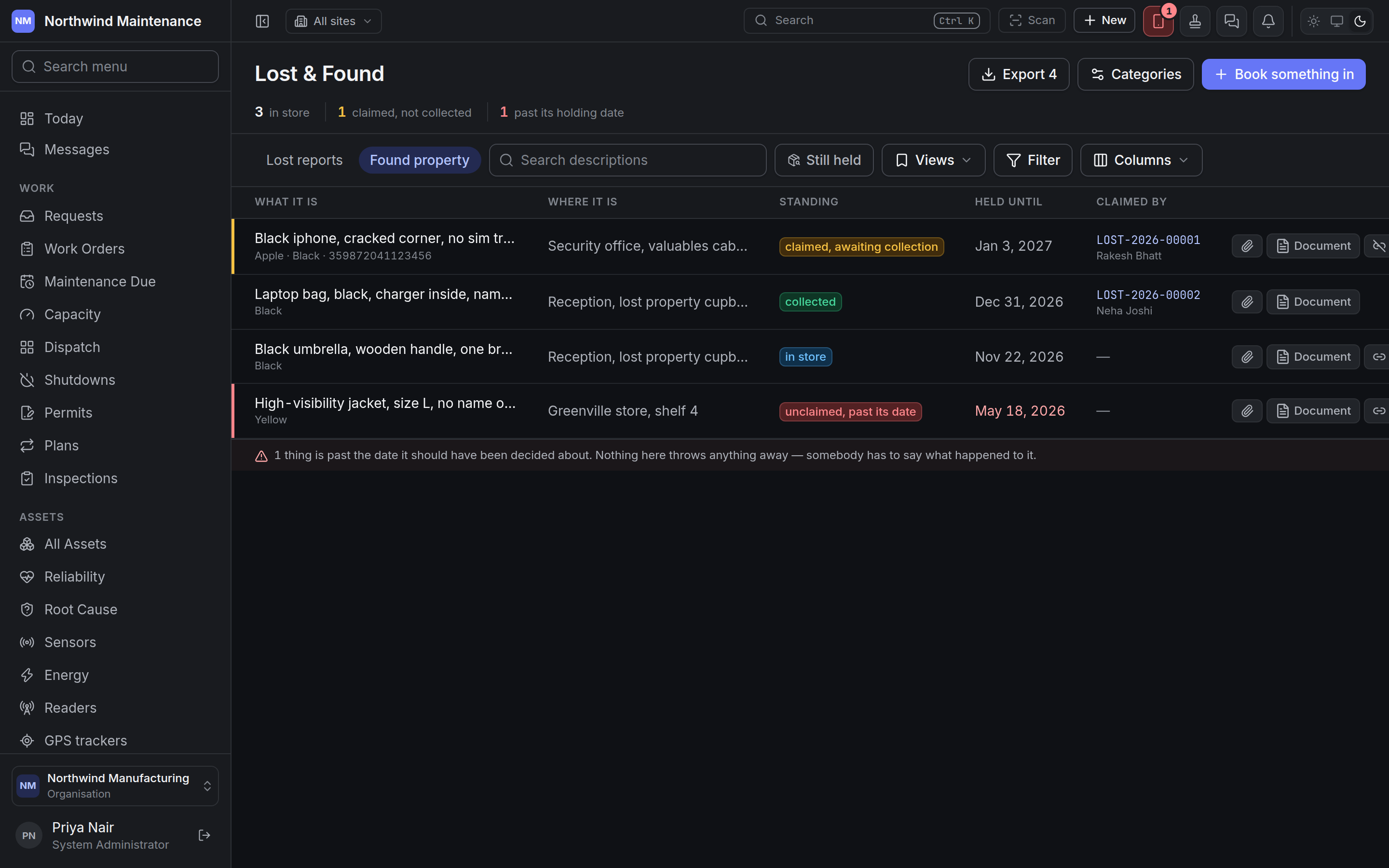Open attachments for Black umbrella row
This screenshot has width=1389, height=868.
click(x=1247, y=357)
